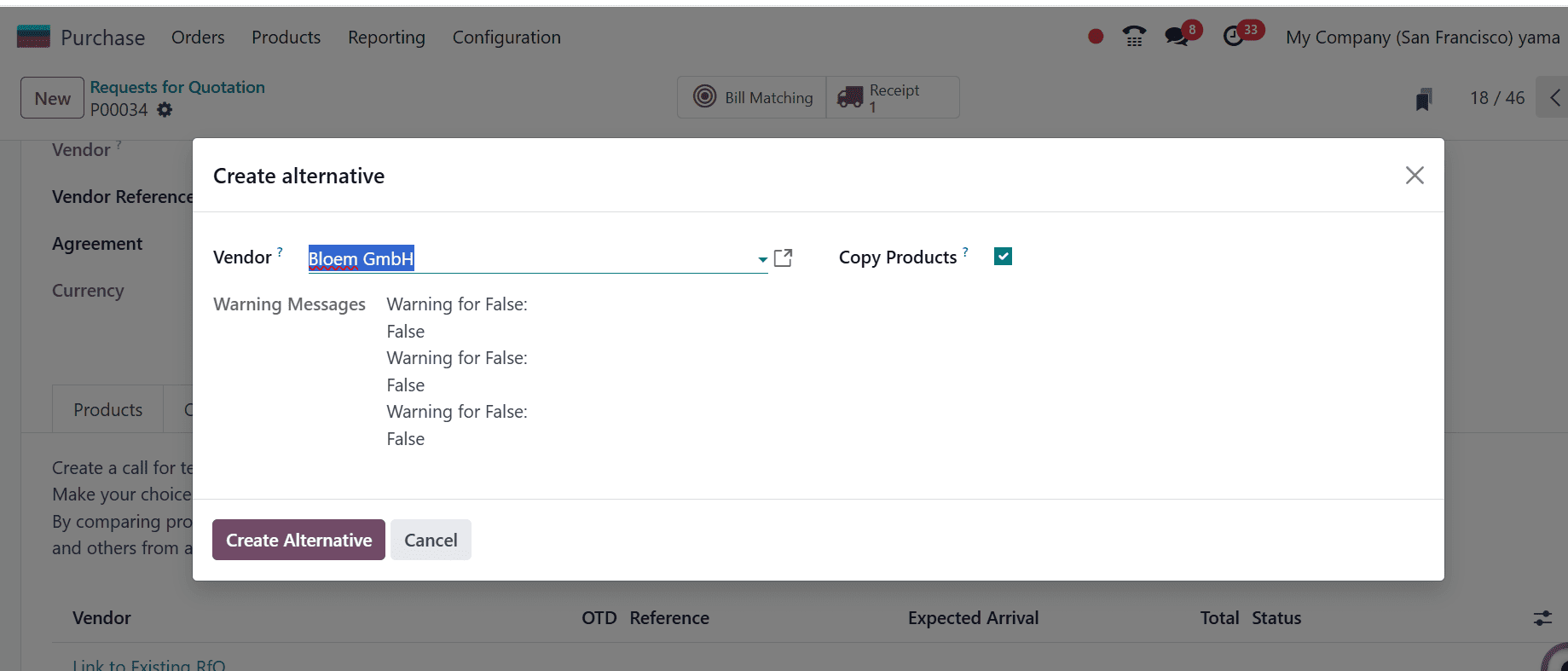Click the Bill Matching button
This screenshot has height=671, width=1568.
click(x=752, y=97)
